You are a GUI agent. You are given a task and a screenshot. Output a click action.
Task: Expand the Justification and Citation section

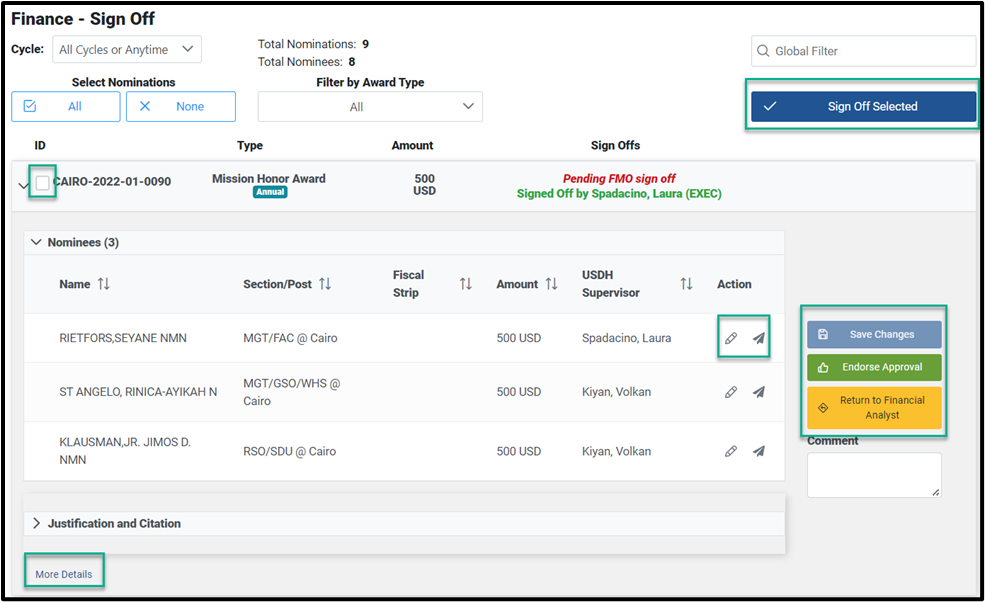pyautogui.click(x=36, y=523)
